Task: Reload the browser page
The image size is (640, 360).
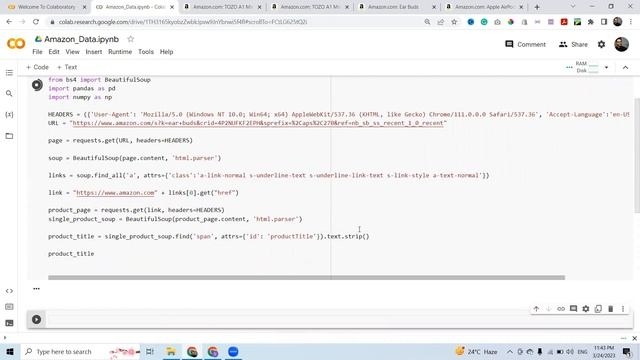Action: tap(36, 22)
